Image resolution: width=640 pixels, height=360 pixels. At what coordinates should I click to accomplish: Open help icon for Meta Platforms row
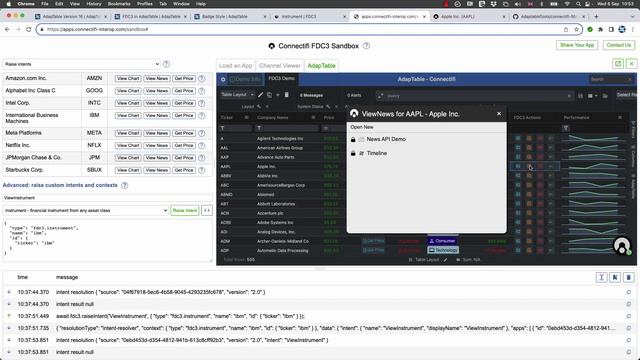(202, 133)
